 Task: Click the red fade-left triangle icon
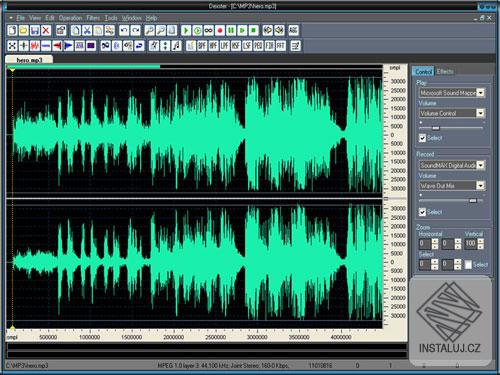point(57,45)
